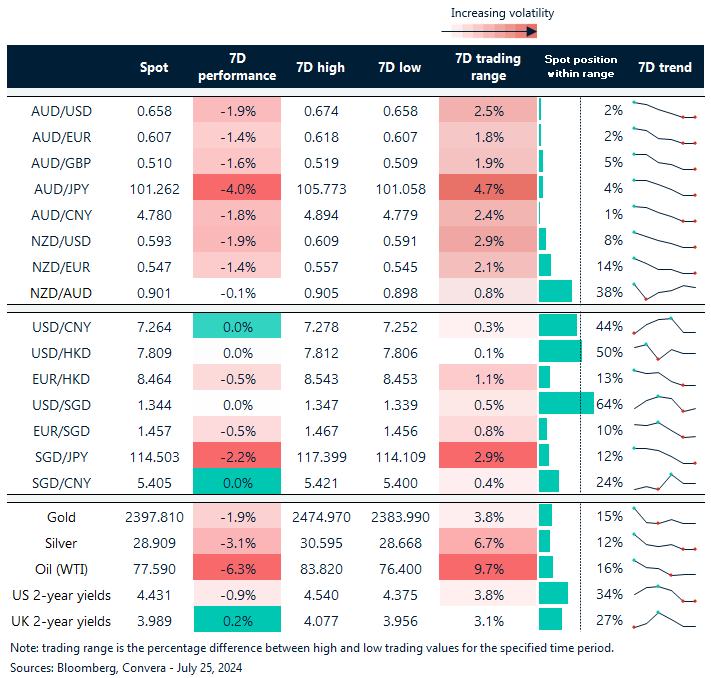
Task: Click the Silver spot value 28.909
Action: coord(154,543)
